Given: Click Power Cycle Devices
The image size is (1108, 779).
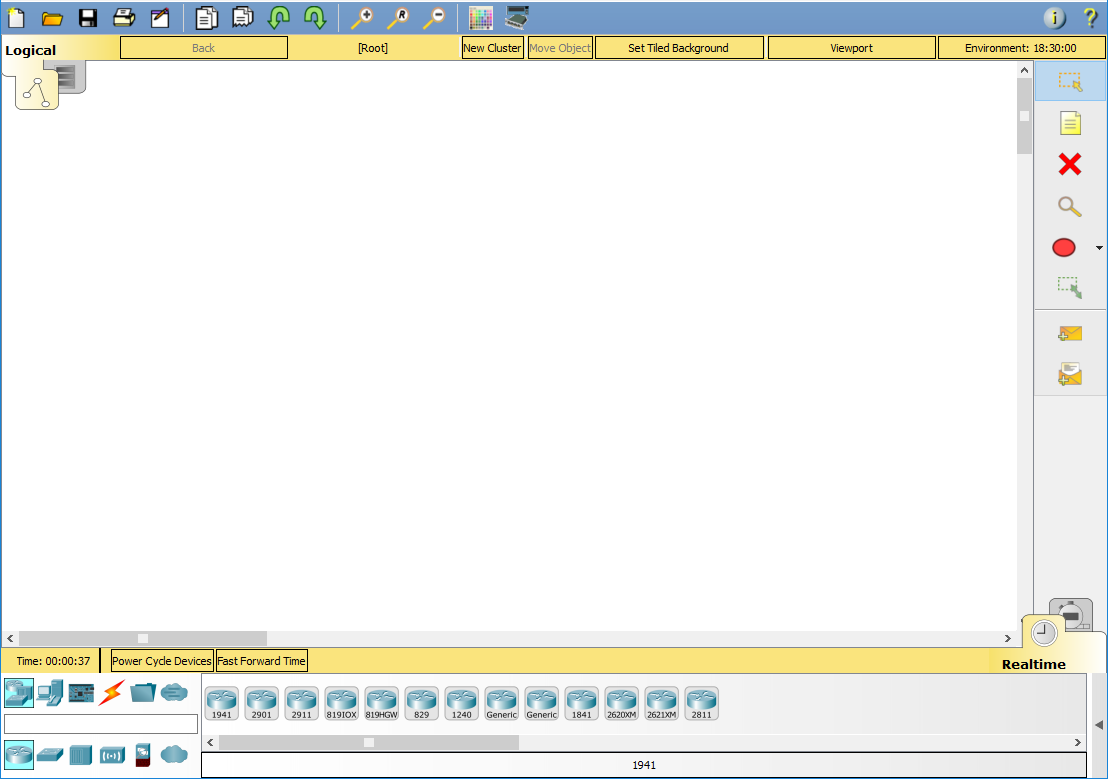Looking at the screenshot, I should coord(162,661).
